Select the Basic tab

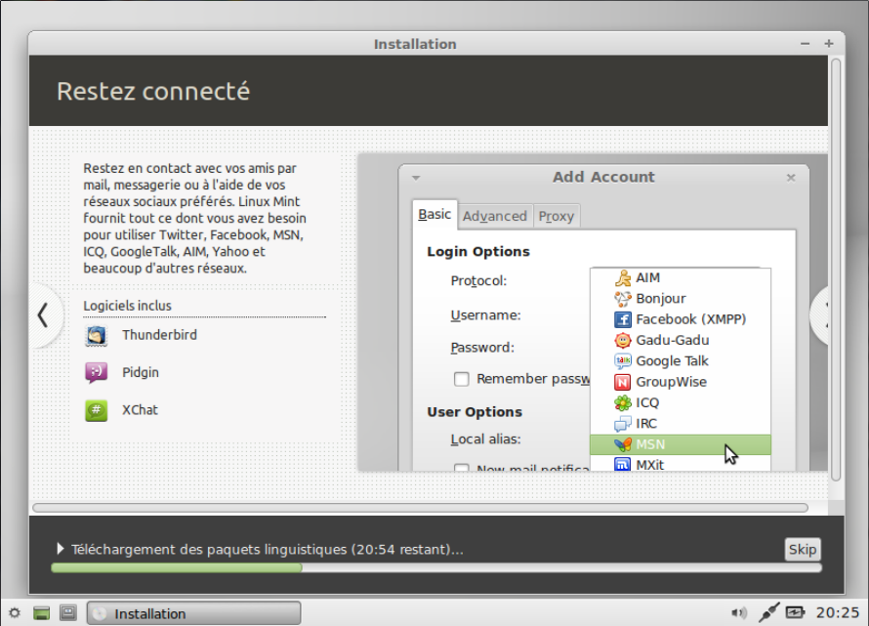434,215
